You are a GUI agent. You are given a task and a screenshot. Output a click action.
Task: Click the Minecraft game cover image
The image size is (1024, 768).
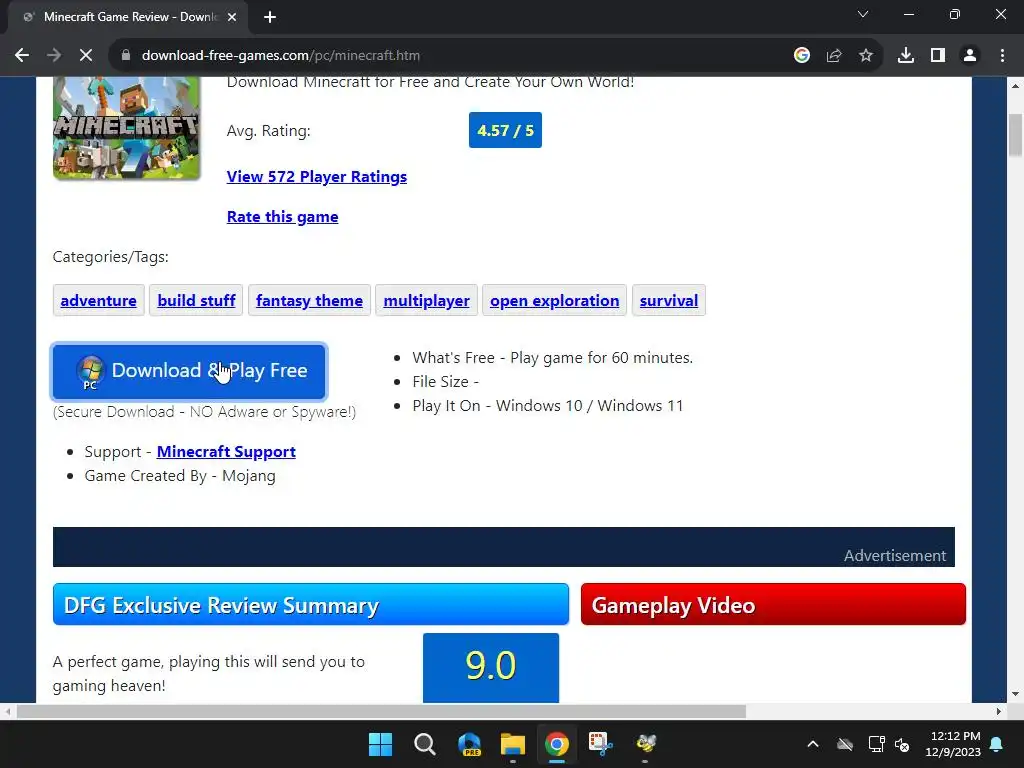(127, 127)
